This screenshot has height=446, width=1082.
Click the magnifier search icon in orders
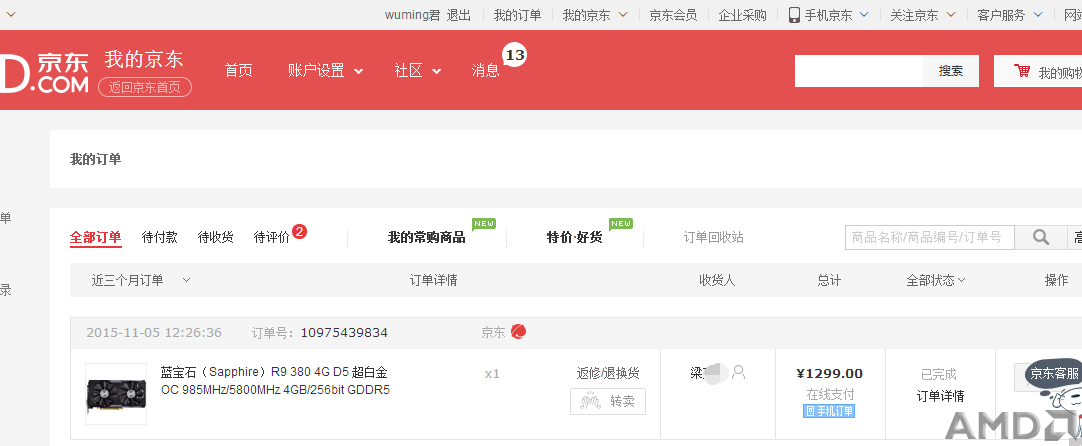[1041, 237]
